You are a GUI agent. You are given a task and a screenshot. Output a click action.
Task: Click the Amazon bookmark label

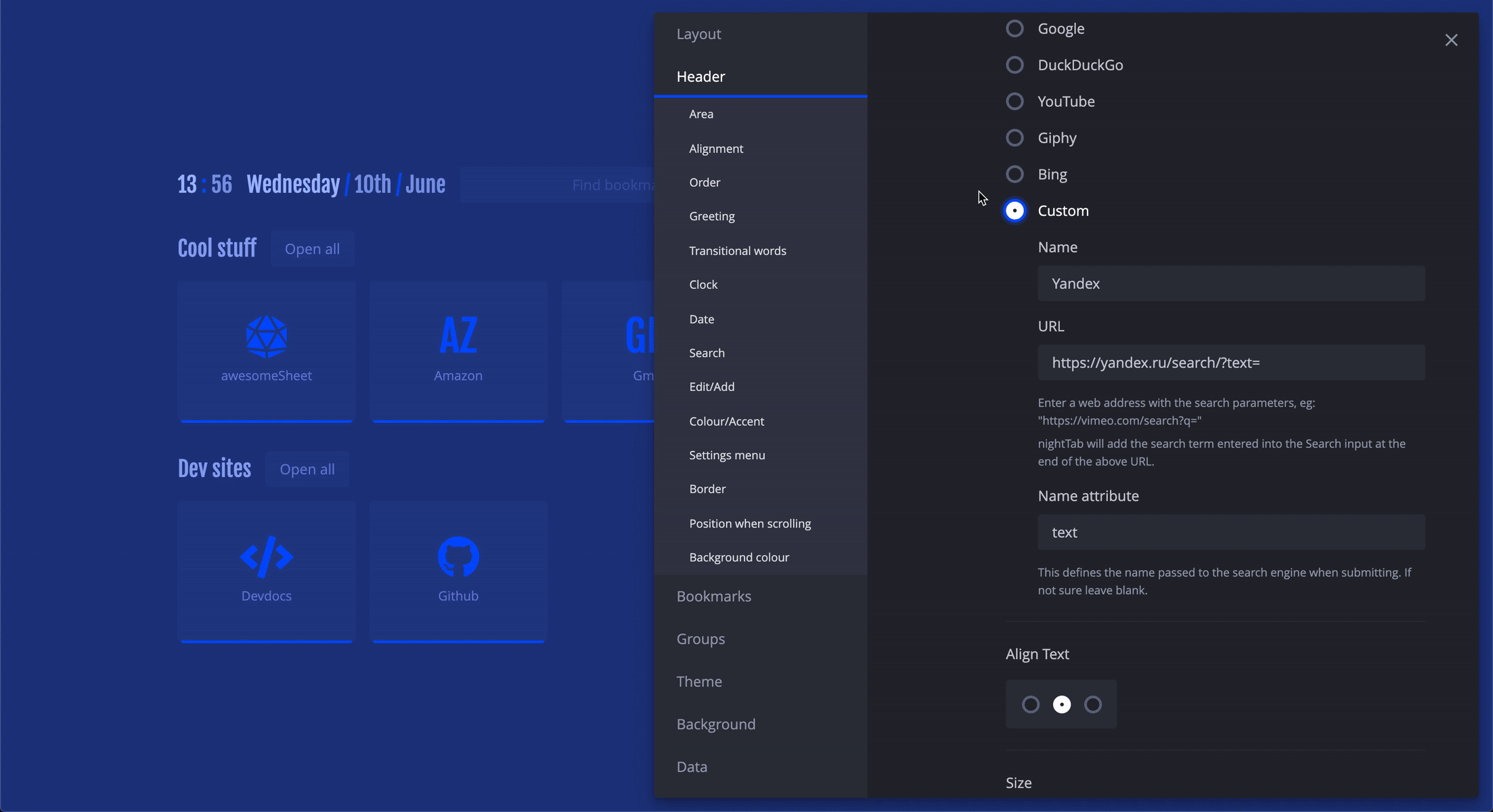(x=458, y=376)
